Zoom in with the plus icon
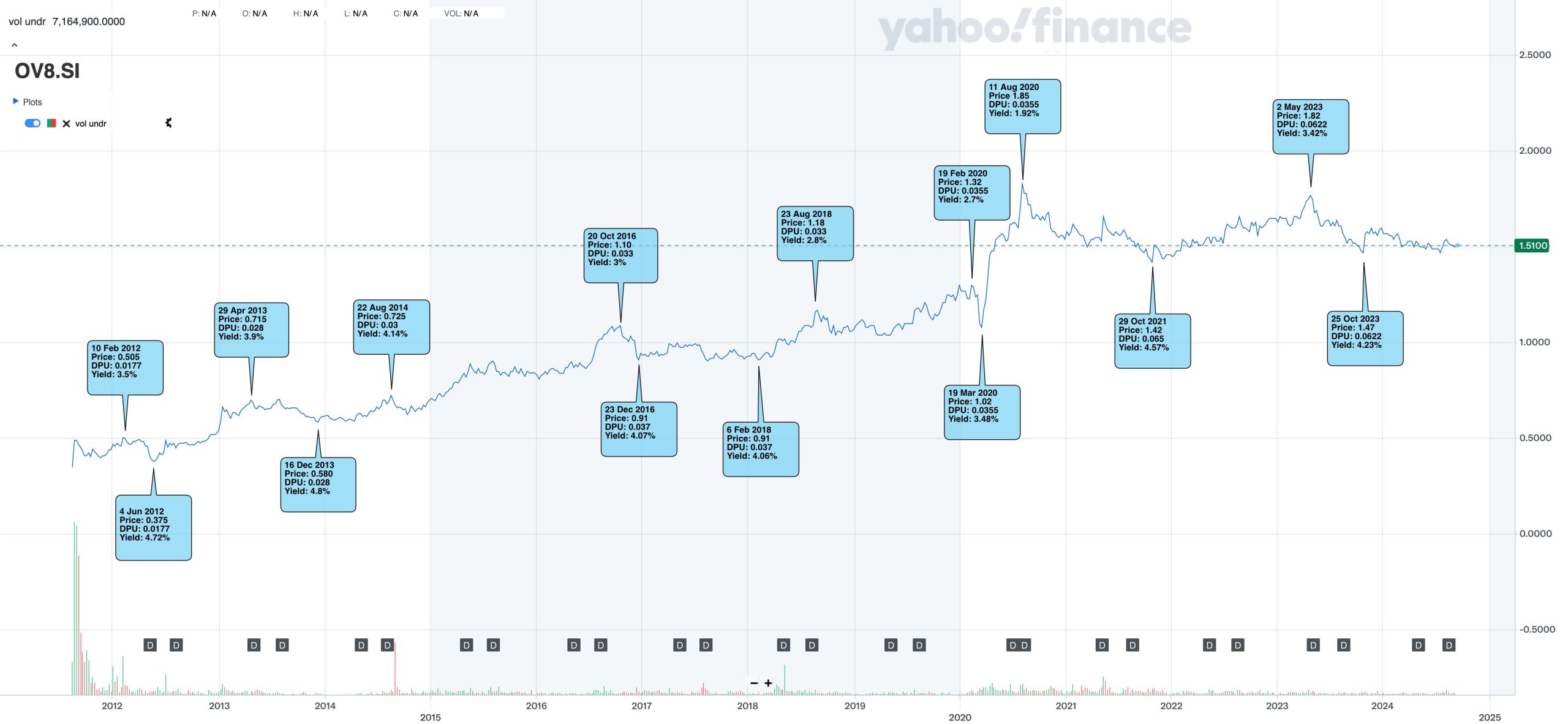The image size is (1568, 724). pos(768,683)
